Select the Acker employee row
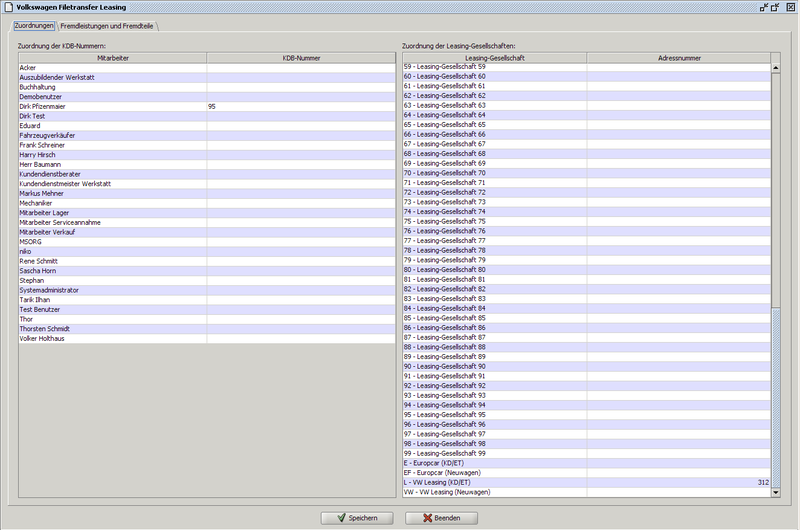The image size is (800, 530). tap(207, 68)
